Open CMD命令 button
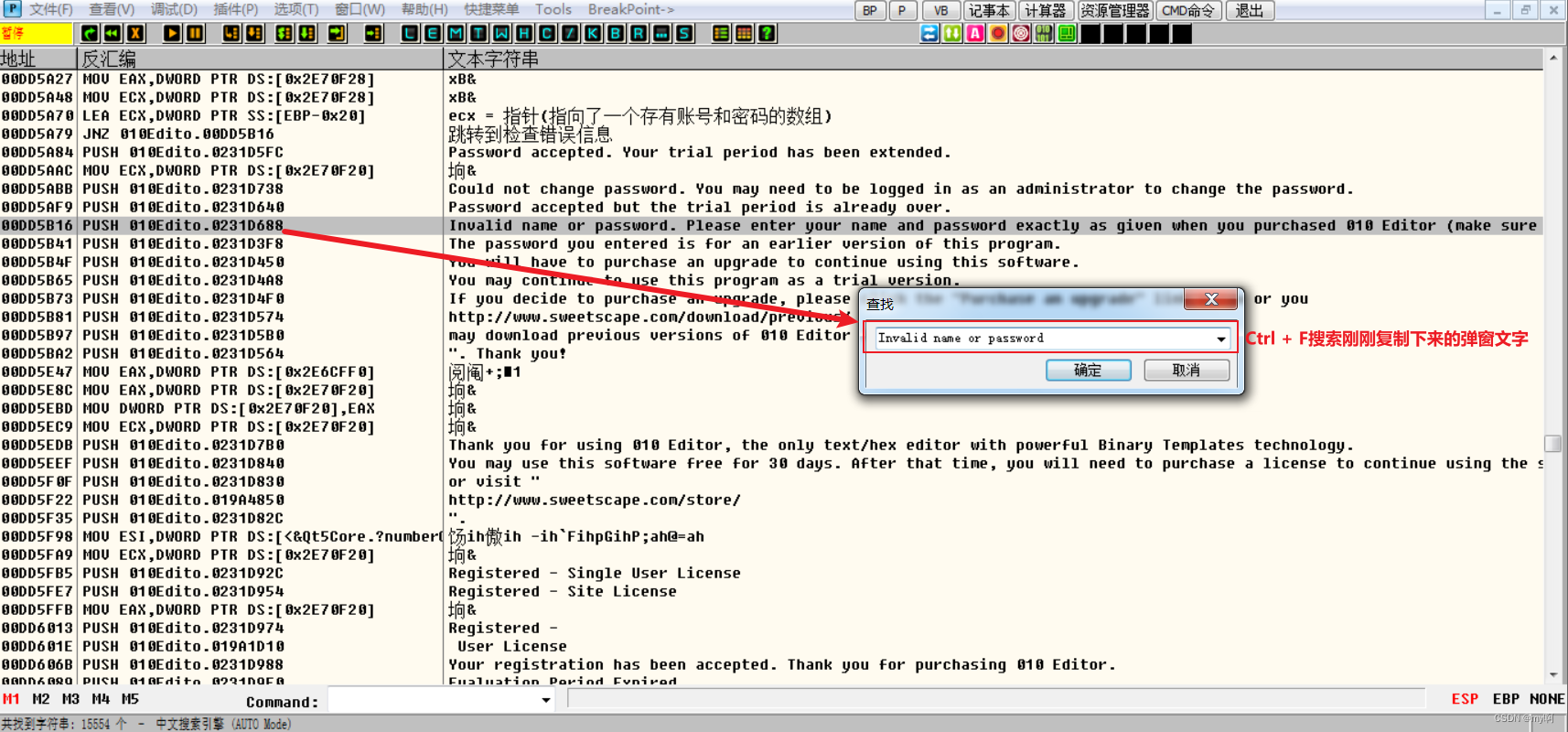 [1189, 11]
